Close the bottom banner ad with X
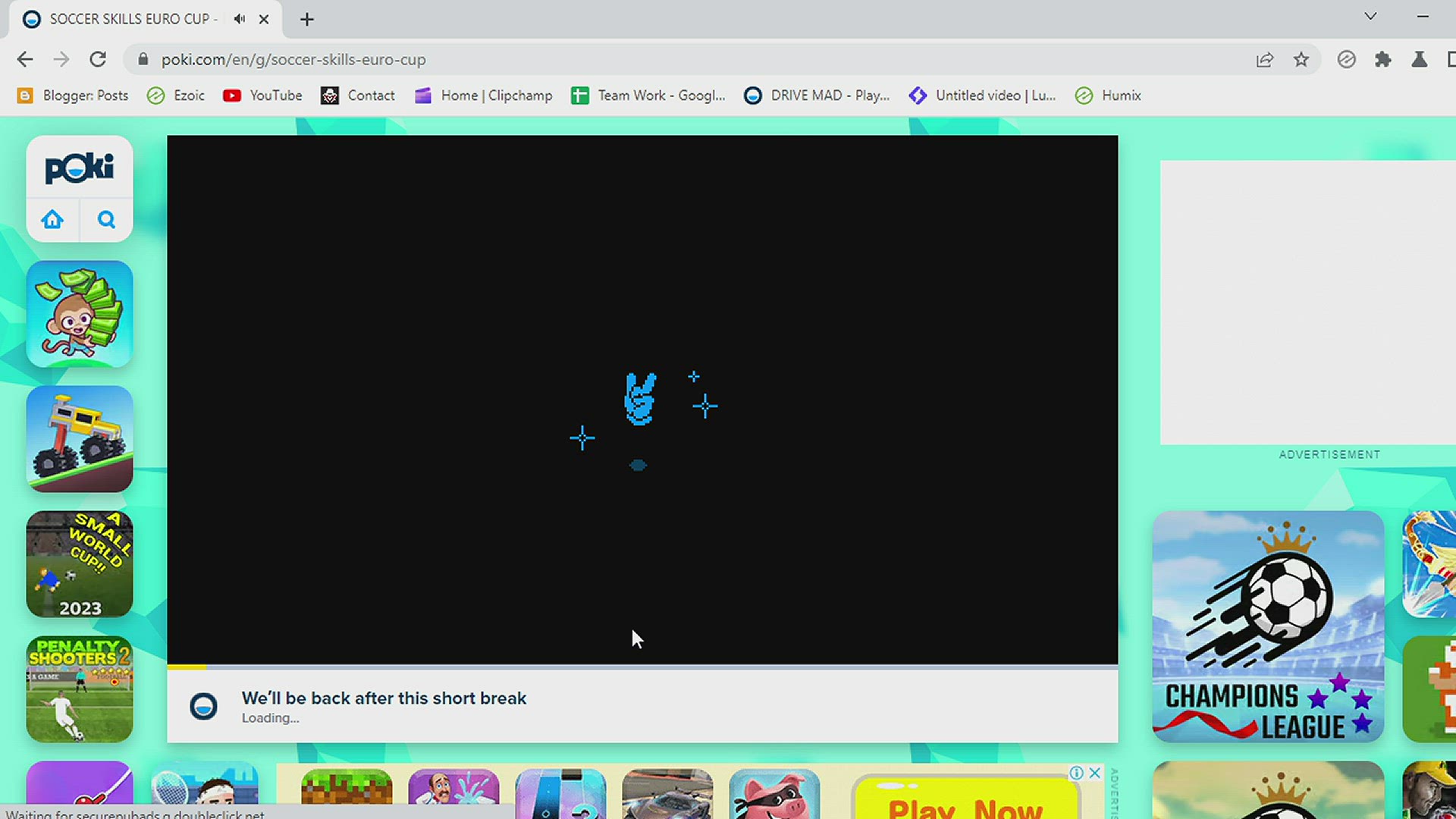Viewport: 1456px width, 819px height. tap(1095, 773)
